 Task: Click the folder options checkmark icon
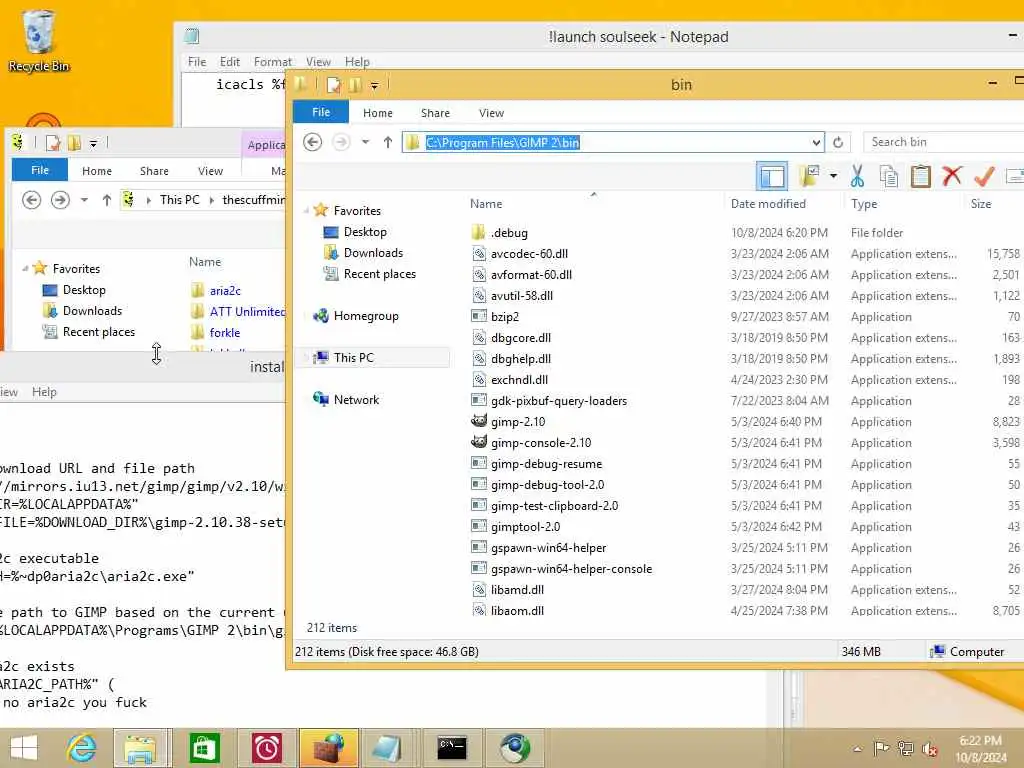point(810,176)
